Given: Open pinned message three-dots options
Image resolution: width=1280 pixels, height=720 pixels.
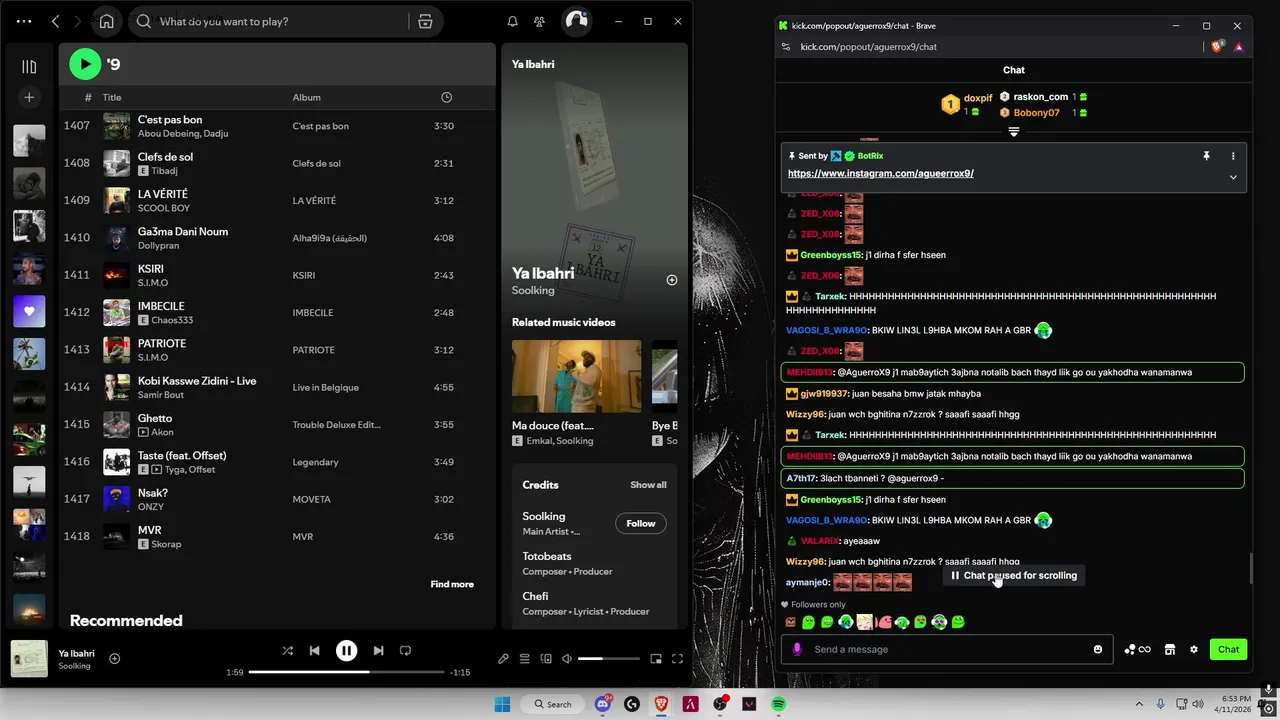Looking at the screenshot, I should tap(1233, 156).
